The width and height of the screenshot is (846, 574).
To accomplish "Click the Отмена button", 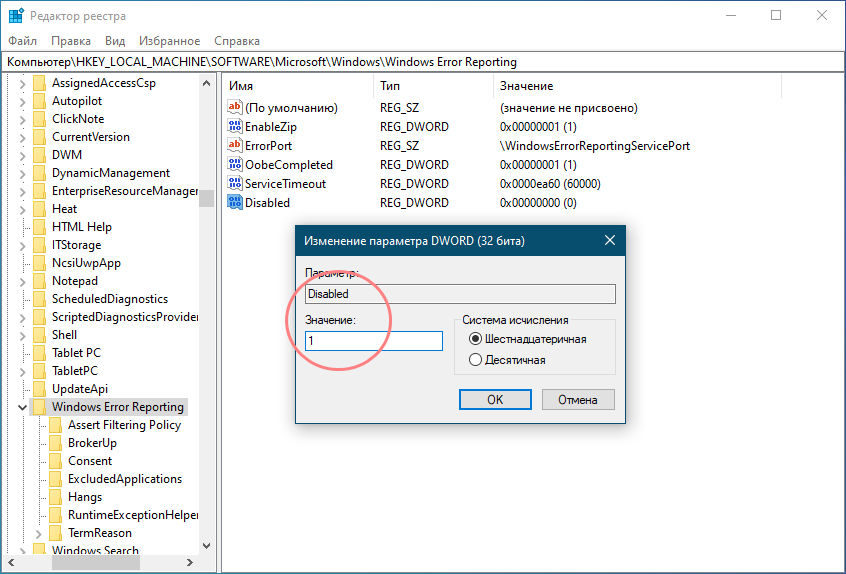I will (x=577, y=399).
